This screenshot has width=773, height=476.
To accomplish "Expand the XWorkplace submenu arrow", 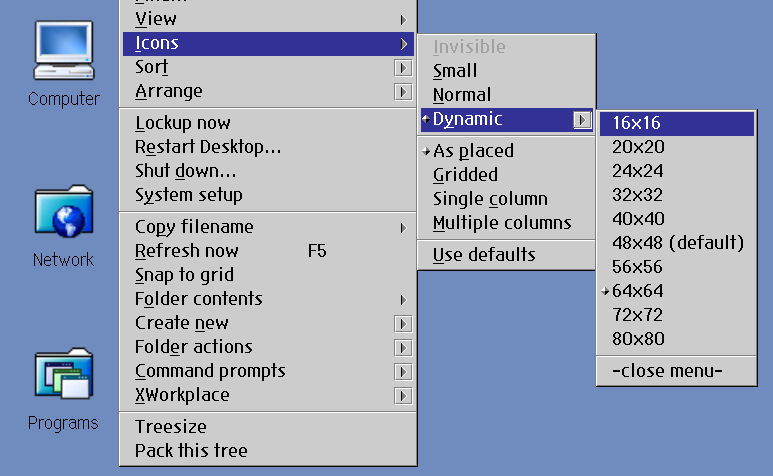I will [x=403, y=395].
